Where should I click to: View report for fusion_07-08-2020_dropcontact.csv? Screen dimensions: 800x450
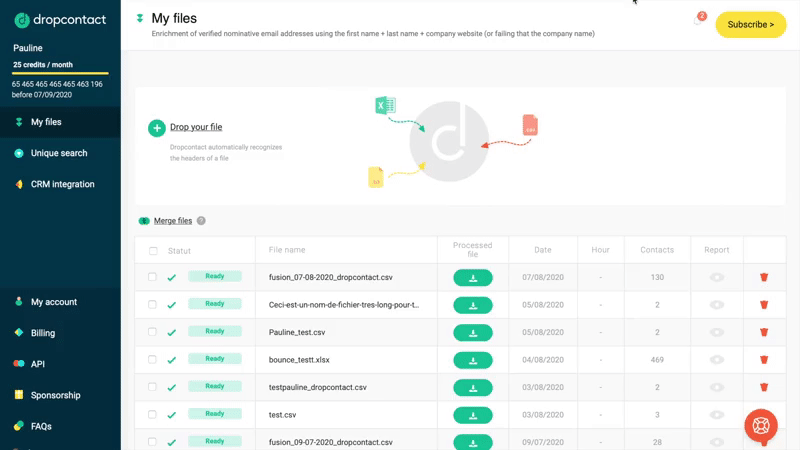(x=716, y=277)
